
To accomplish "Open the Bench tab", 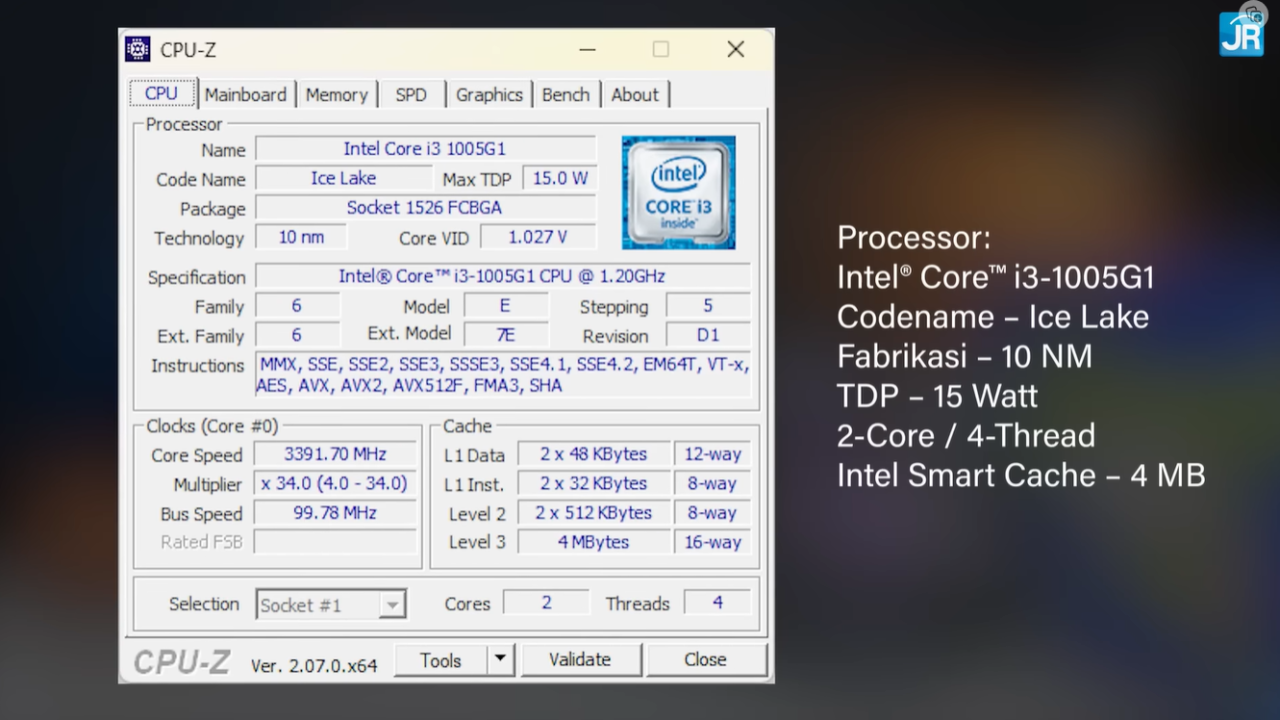I will 566,94.
